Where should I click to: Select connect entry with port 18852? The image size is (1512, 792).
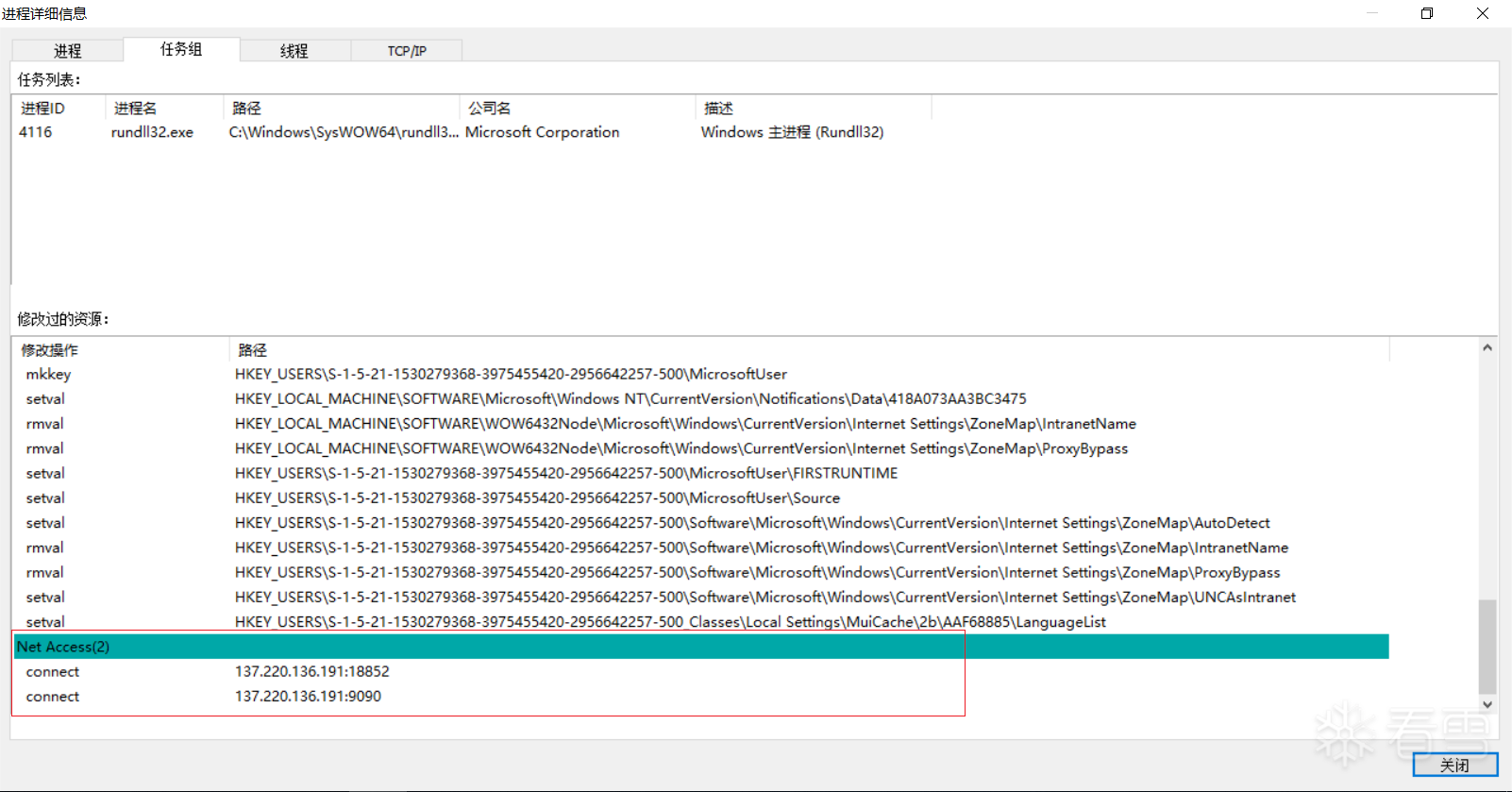point(311,671)
